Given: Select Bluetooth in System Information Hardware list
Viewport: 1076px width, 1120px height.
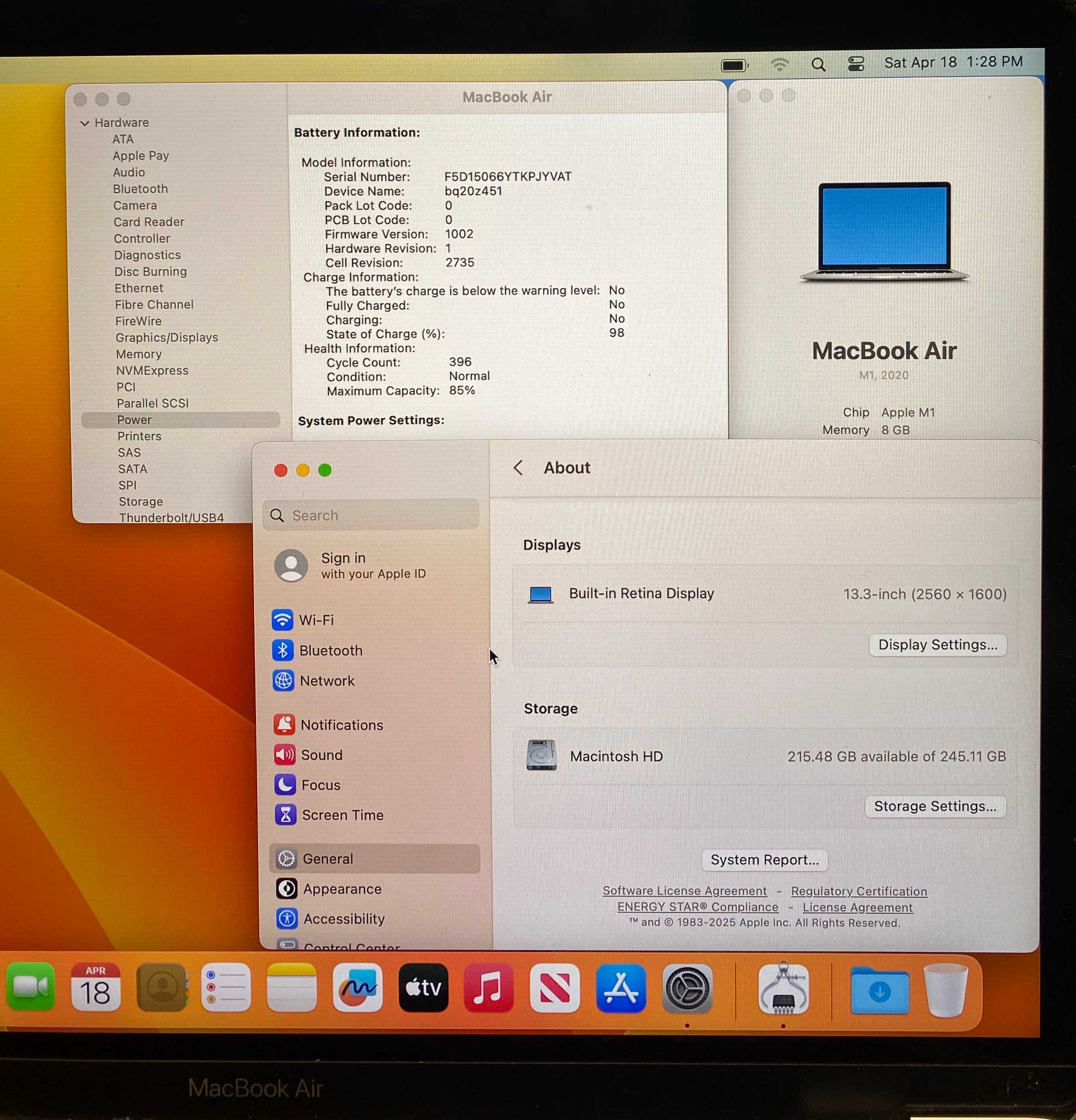Looking at the screenshot, I should coord(141,189).
